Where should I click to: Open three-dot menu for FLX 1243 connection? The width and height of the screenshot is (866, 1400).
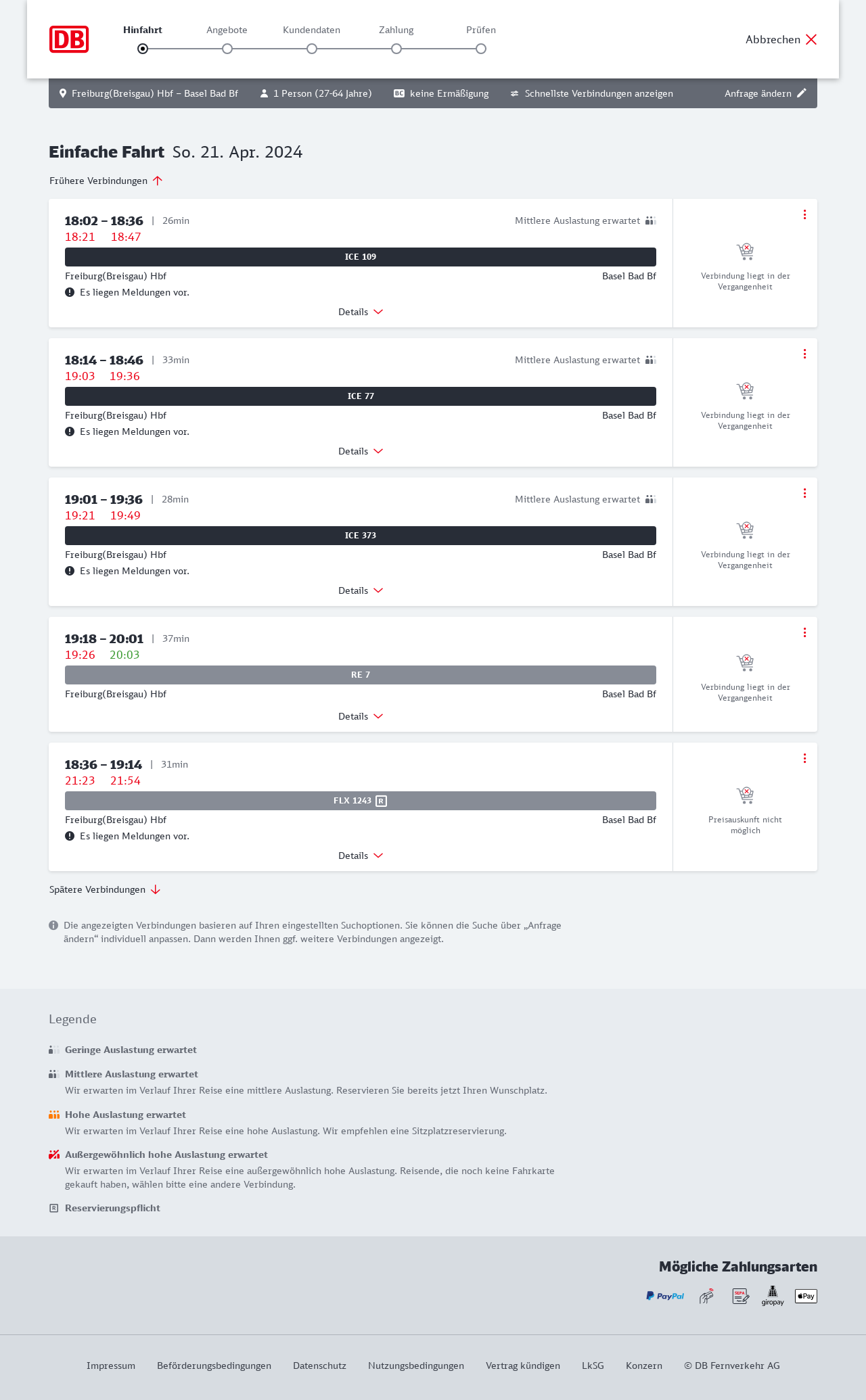tap(804, 758)
